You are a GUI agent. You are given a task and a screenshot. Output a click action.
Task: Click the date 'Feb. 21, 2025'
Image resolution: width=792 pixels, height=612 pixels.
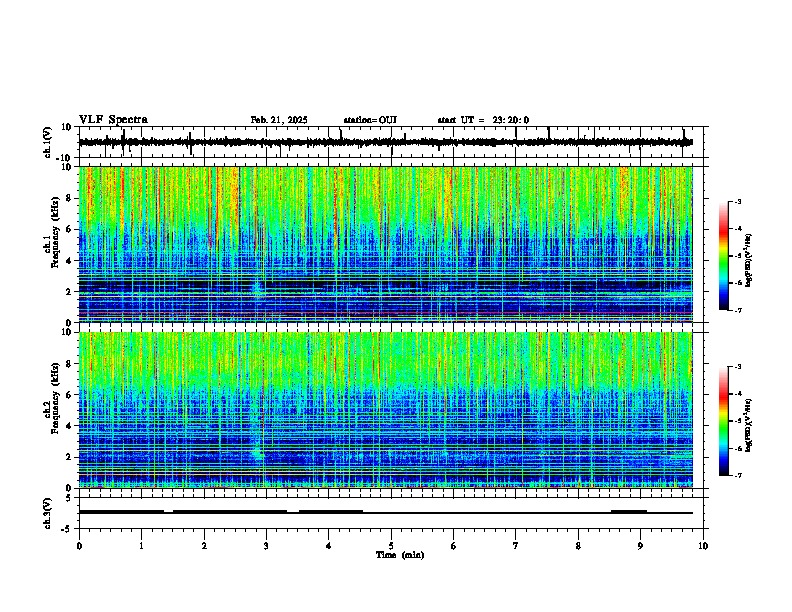279,120
